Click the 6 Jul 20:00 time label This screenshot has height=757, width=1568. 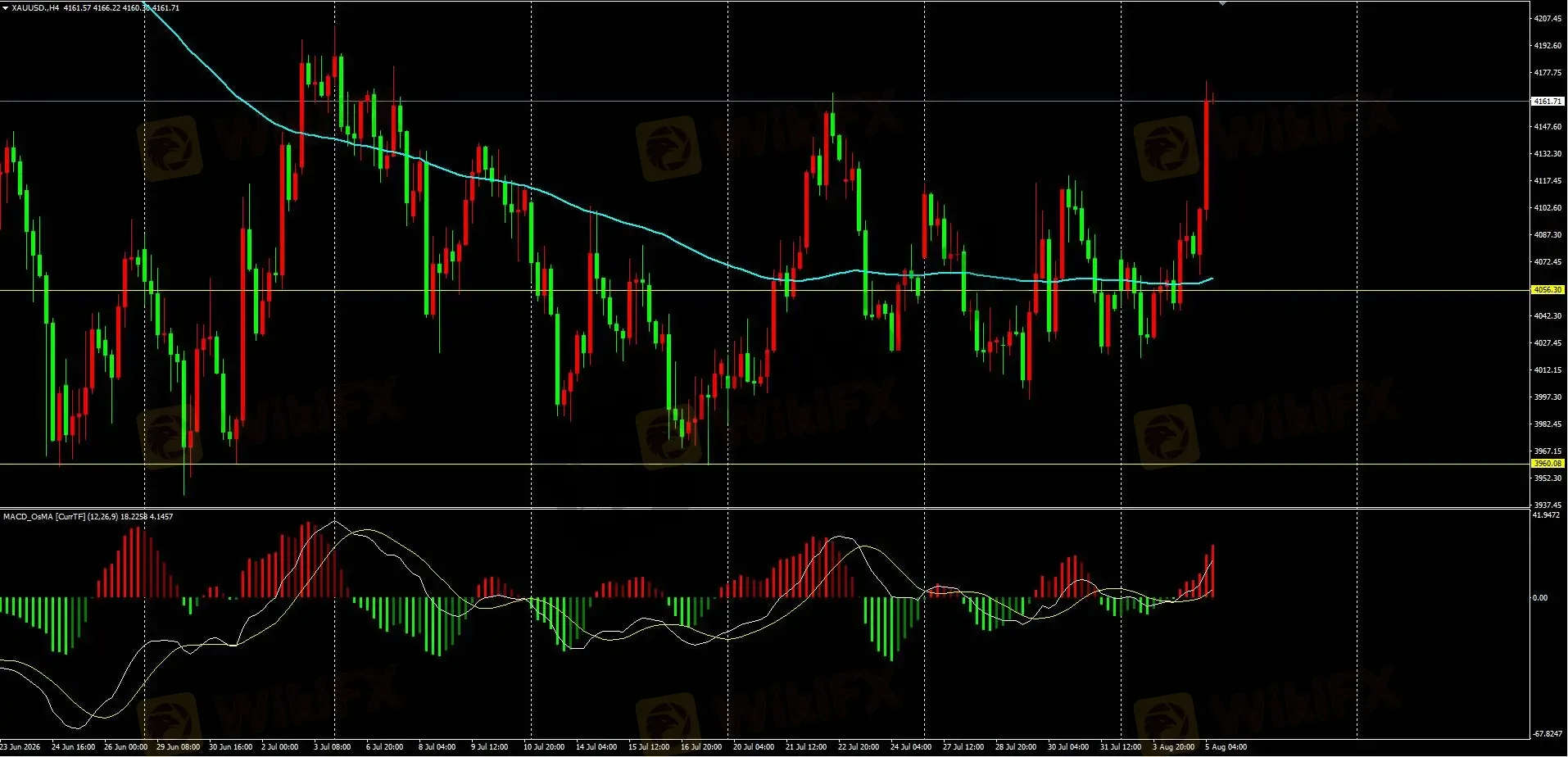384,747
